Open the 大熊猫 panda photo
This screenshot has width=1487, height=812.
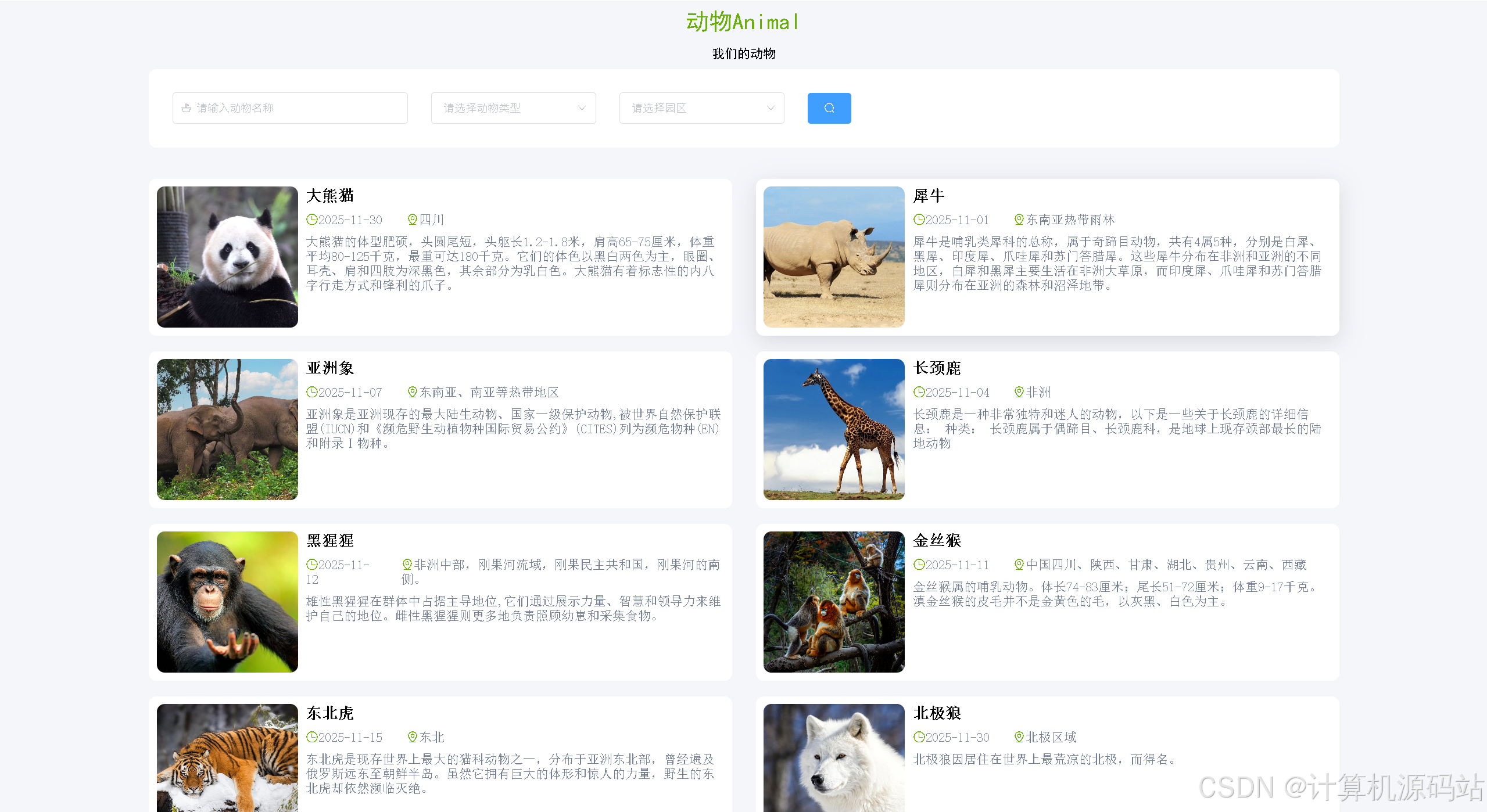point(227,257)
